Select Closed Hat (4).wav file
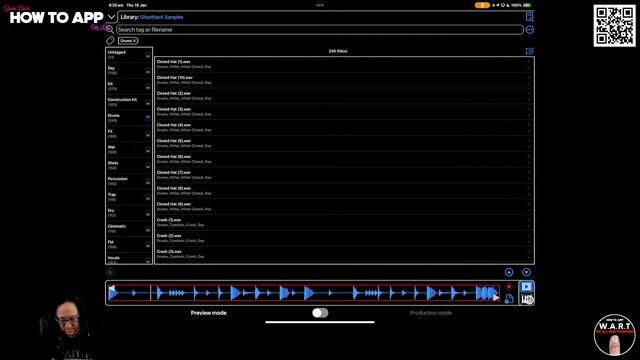This screenshot has height=360, width=640. [344, 127]
